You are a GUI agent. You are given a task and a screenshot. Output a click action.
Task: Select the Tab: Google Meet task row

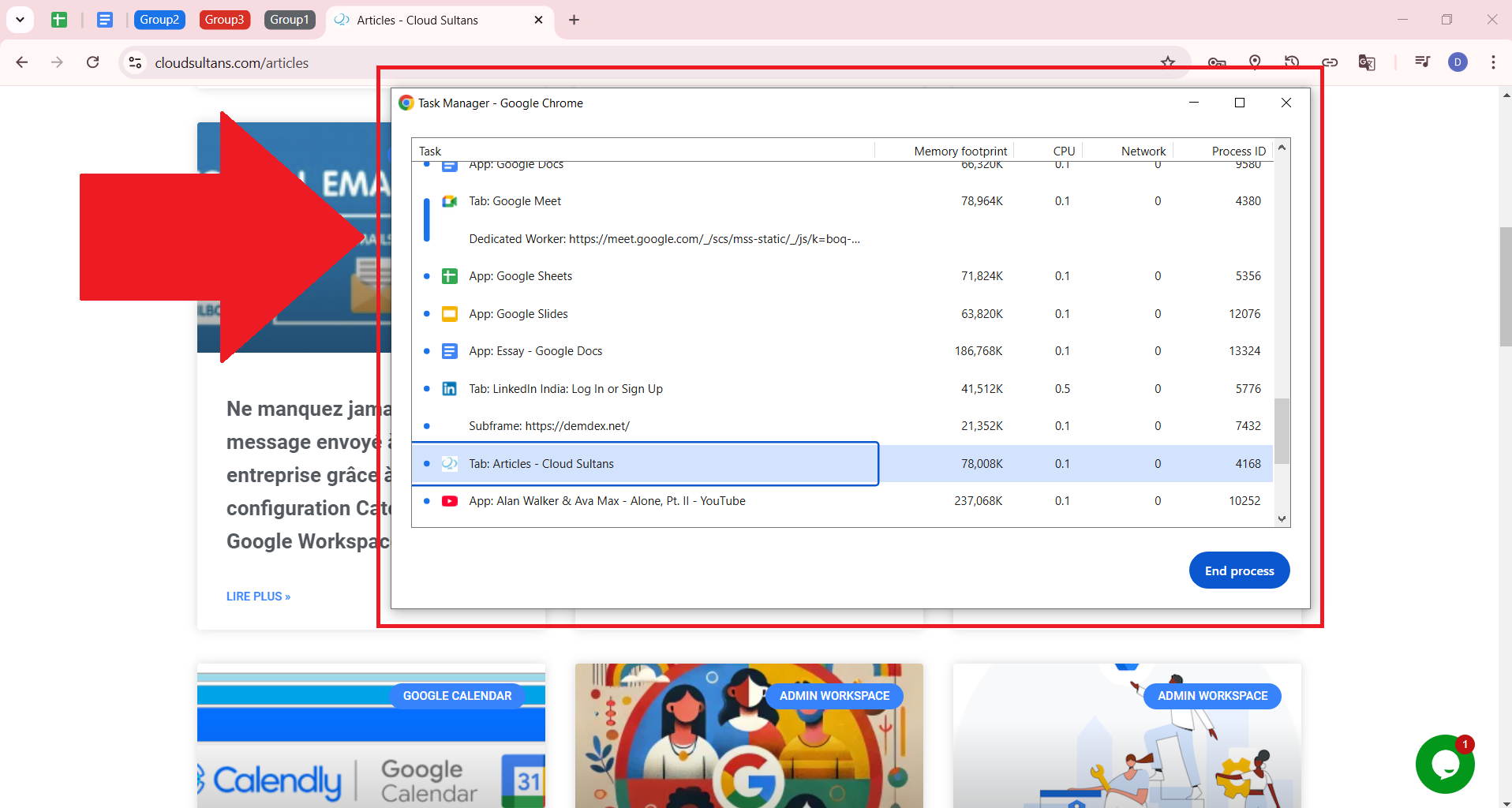coord(842,201)
